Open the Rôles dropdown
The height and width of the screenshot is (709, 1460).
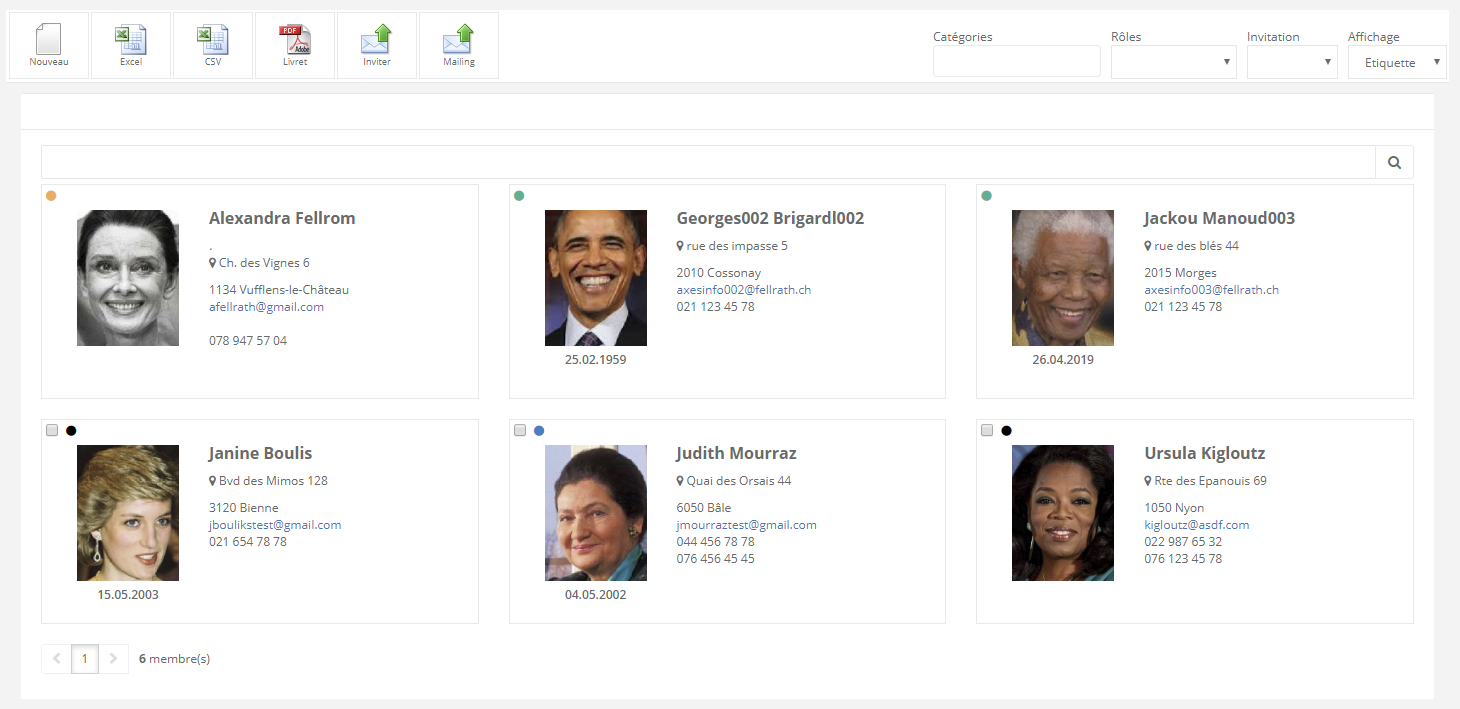1173,62
